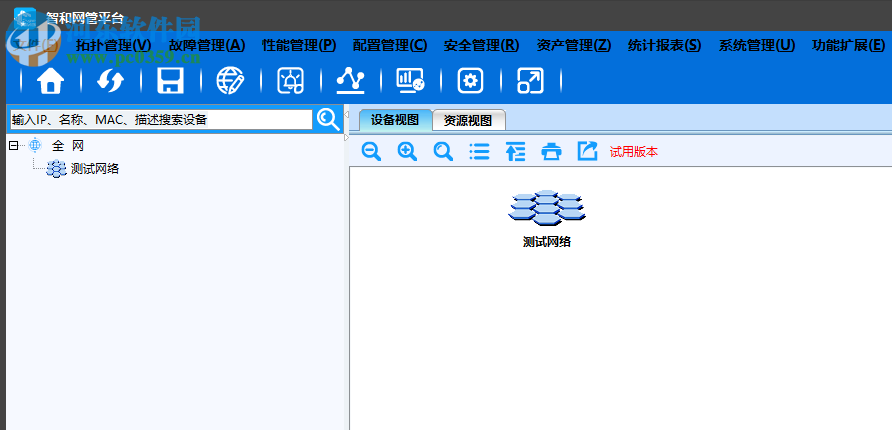Open the 拓扑管理(V) menu
This screenshot has width=892, height=430.
point(114,46)
